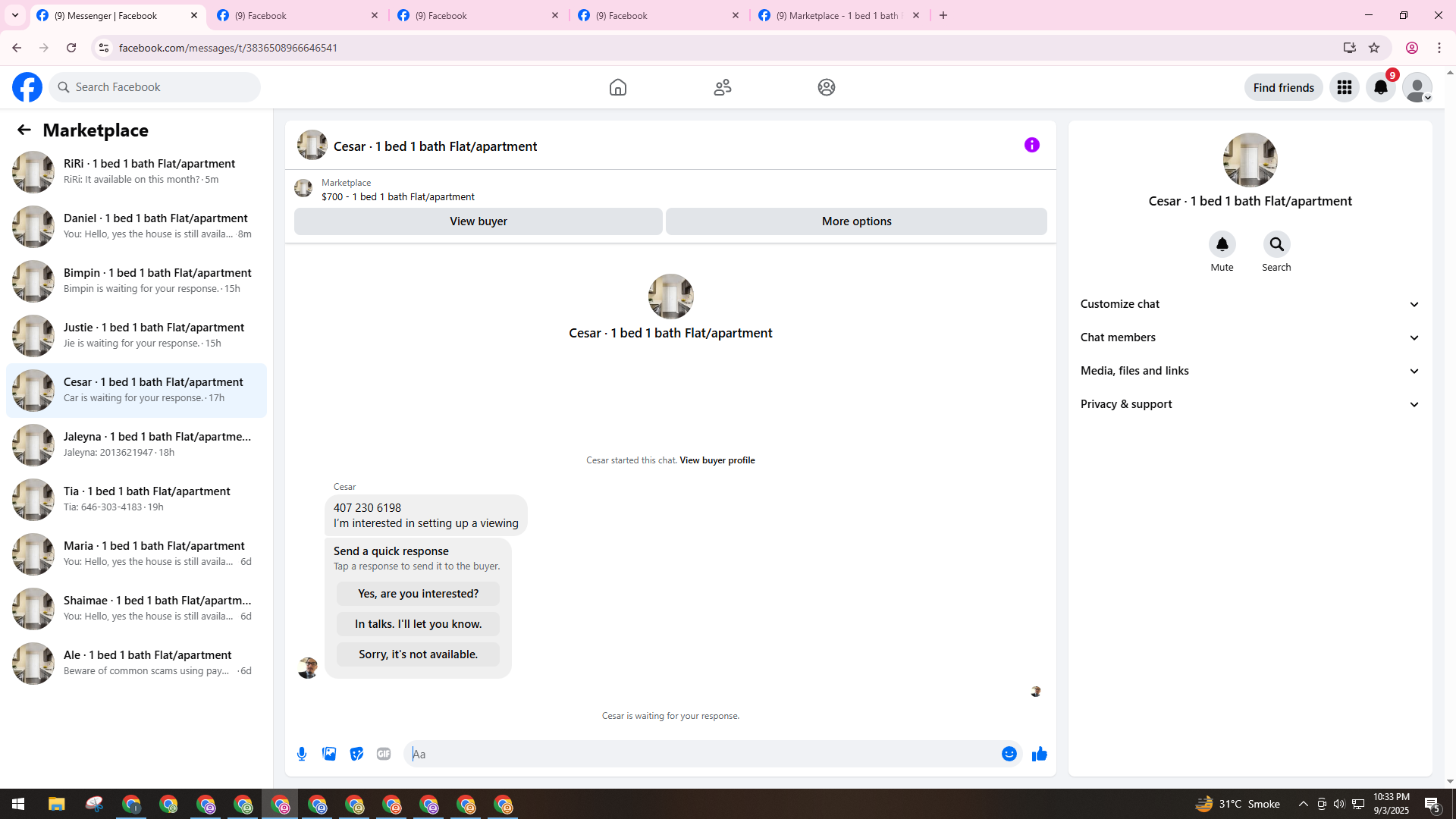The width and height of the screenshot is (1456, 819).
Task: Open Jaleyna conversation in list
Action: point(136,444)
